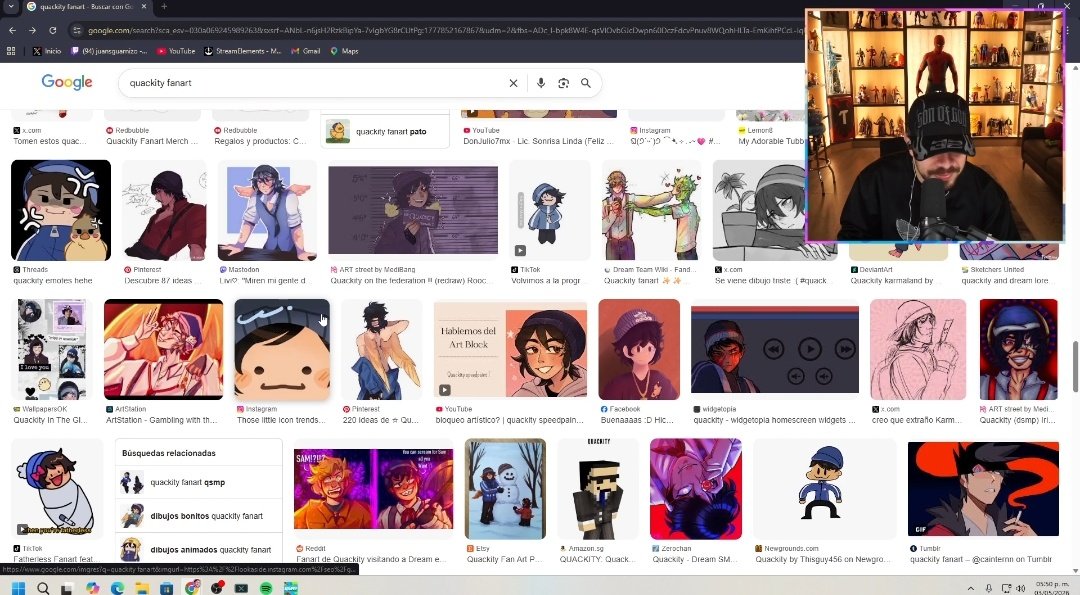Viewport: 1080px width, 595px height.
Task: Open the Tumblr '@cainternn' GIF image
Action: pos(983,488)
